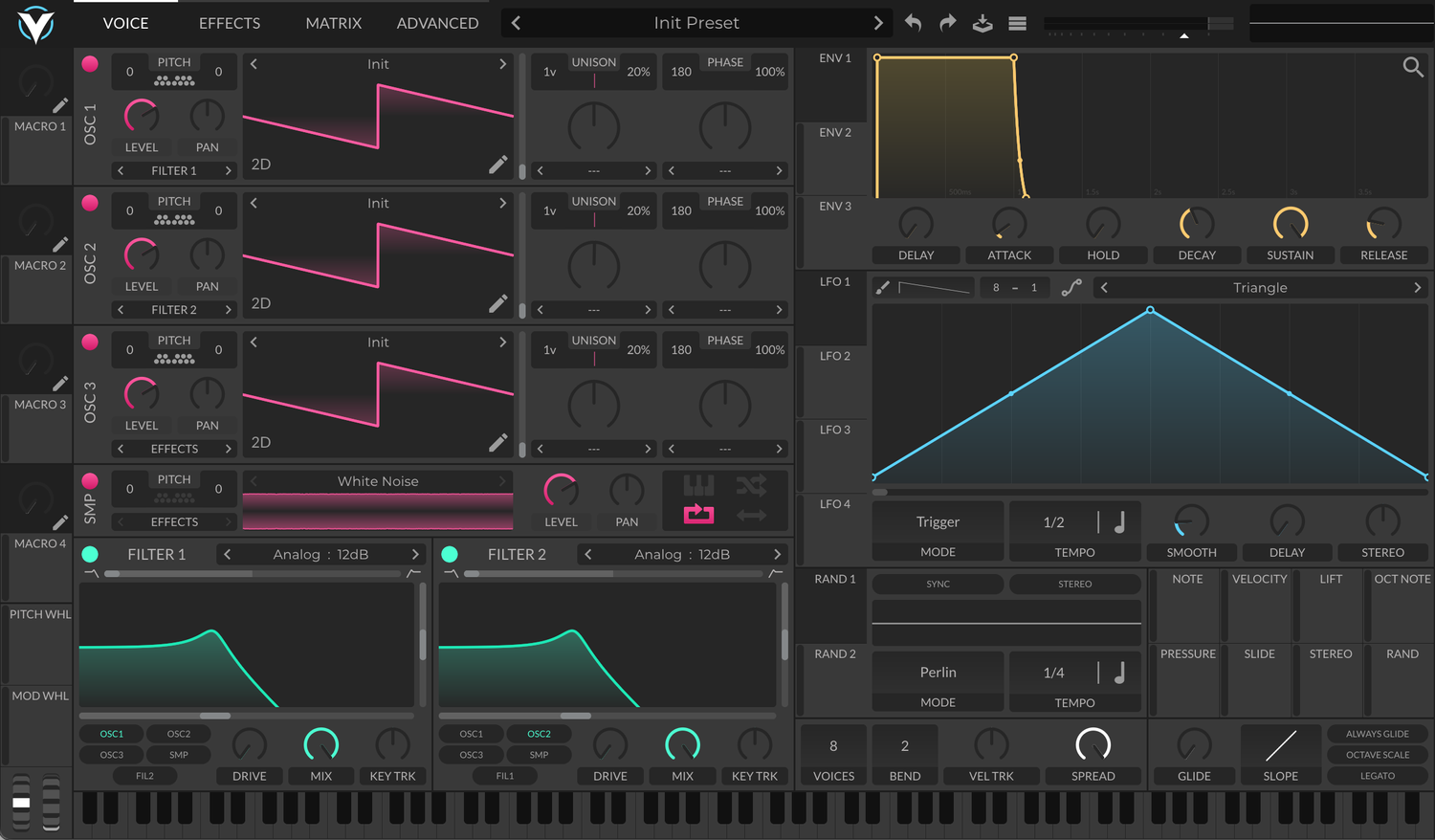
Task: Select the LFO paint brush tool
Action: tap(882, 287)
